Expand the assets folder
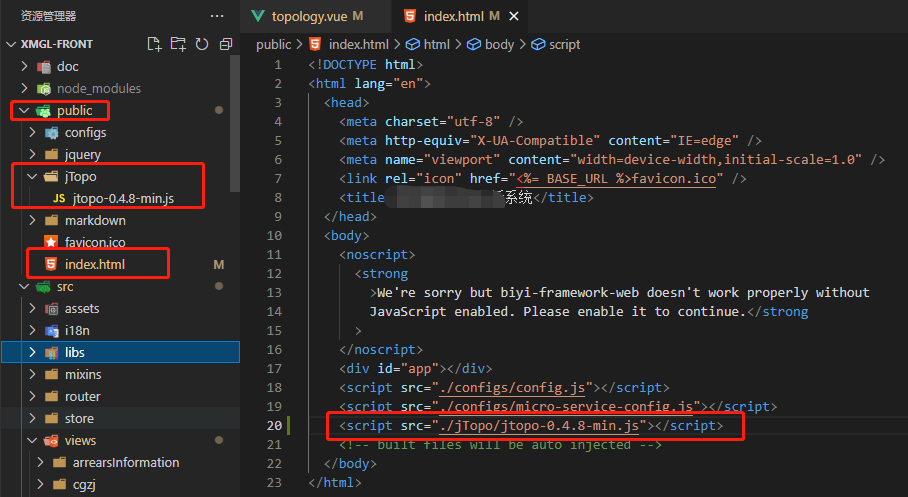The width and height of the screenshot is (908, 497). pos(32,308)
